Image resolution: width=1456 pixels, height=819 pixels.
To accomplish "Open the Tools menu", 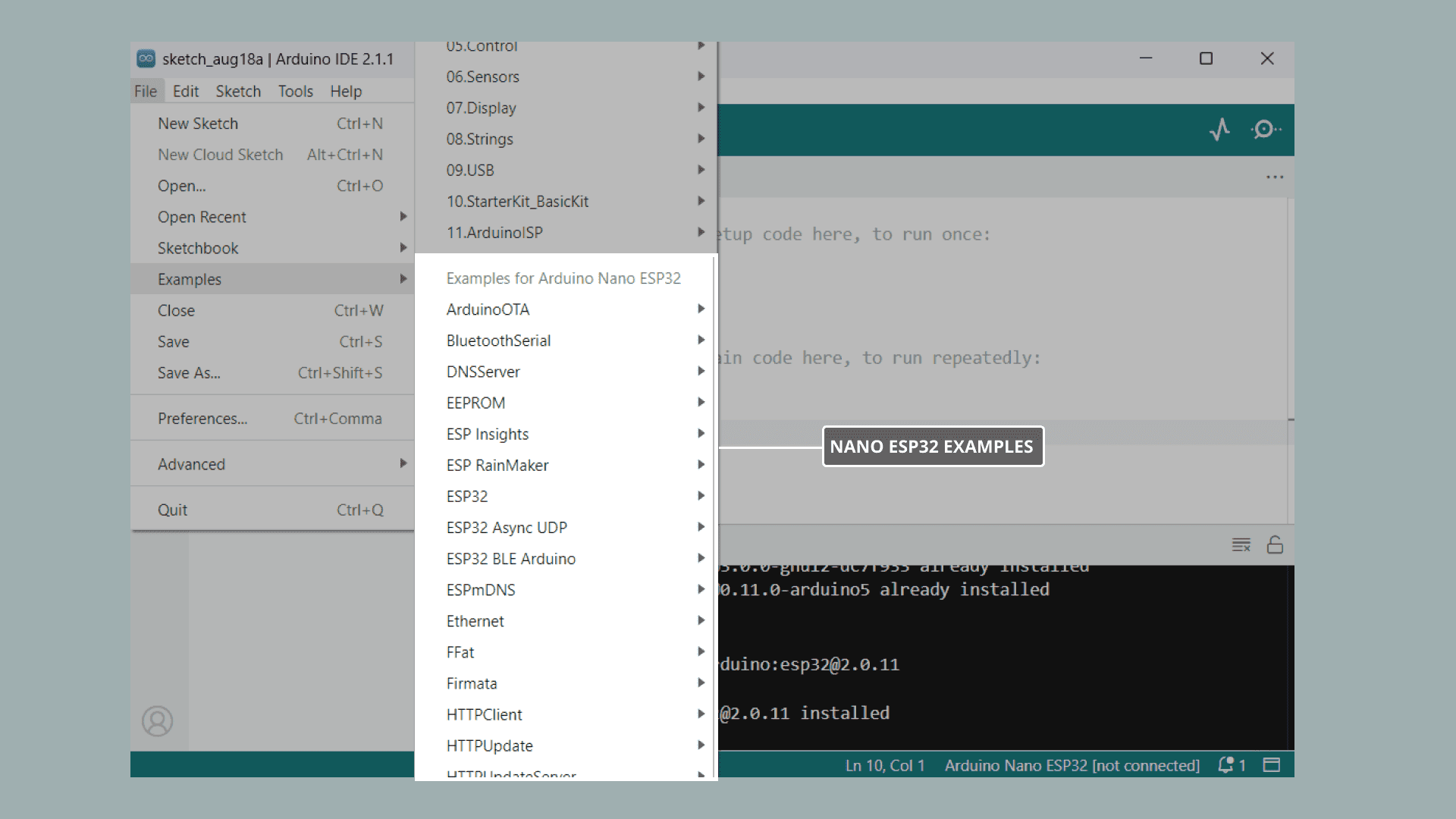I will (x=295, y=91).
